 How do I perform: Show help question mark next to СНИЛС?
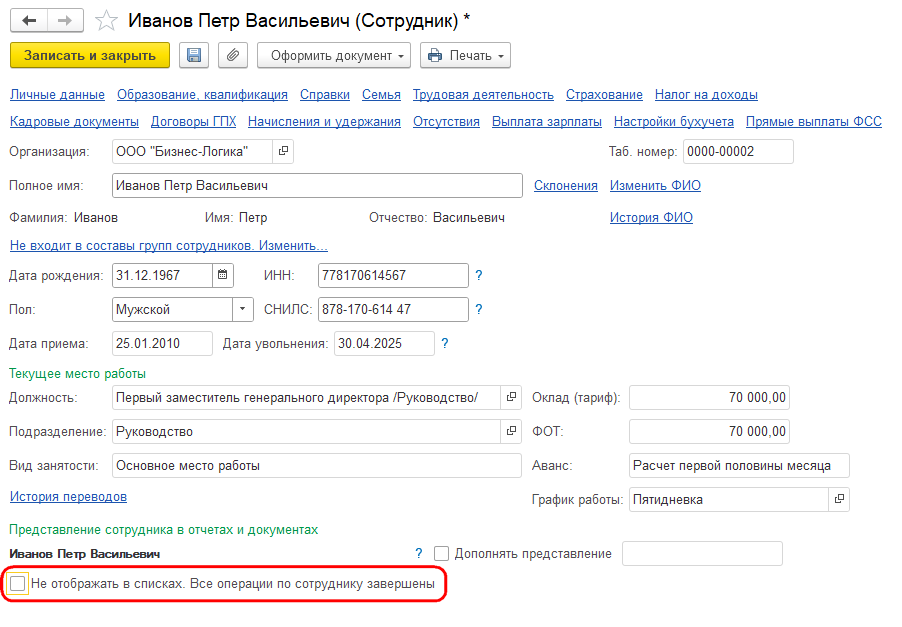(x=479, y=309)
